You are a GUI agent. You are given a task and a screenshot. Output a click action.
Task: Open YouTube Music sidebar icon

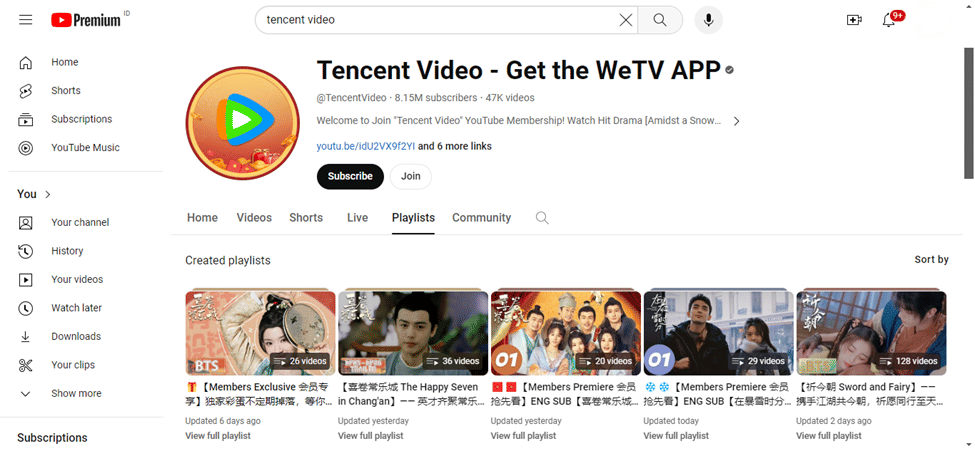point(25,148)
